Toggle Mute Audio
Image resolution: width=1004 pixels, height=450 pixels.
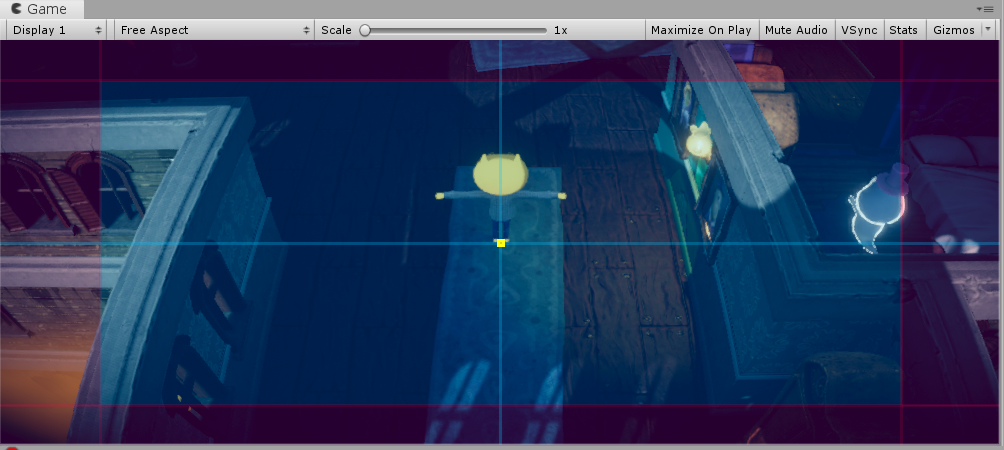pos(796,30)
